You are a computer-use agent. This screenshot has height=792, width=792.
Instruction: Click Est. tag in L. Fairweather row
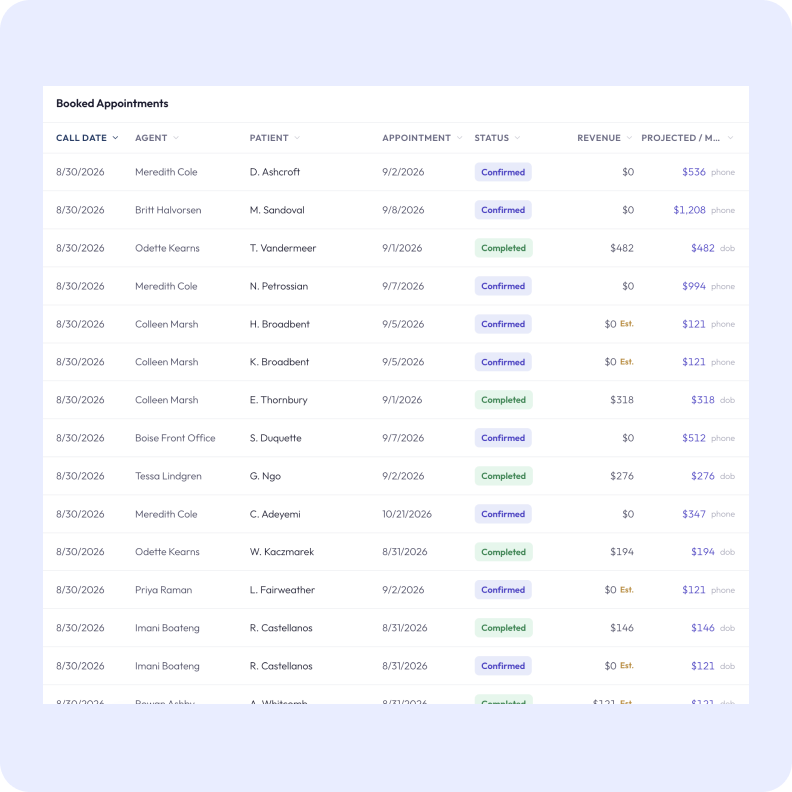click(x=627, y=589)
